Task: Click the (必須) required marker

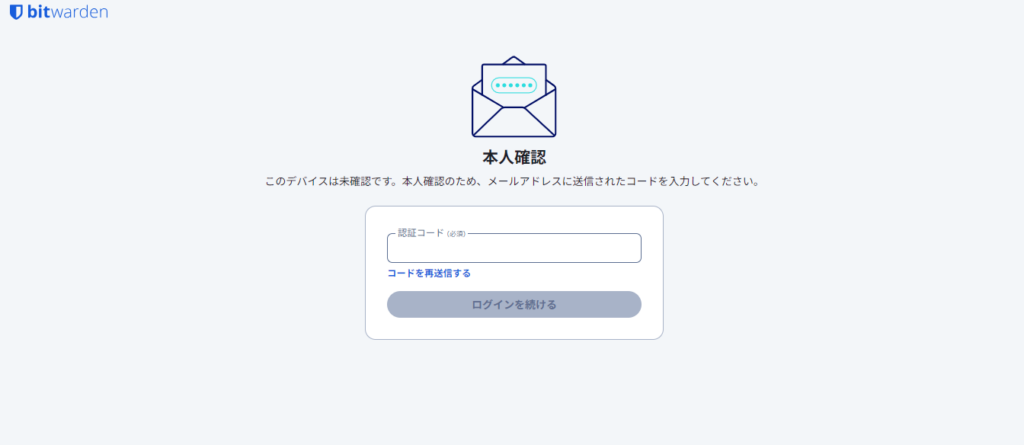Action: (x=456, y=234)
